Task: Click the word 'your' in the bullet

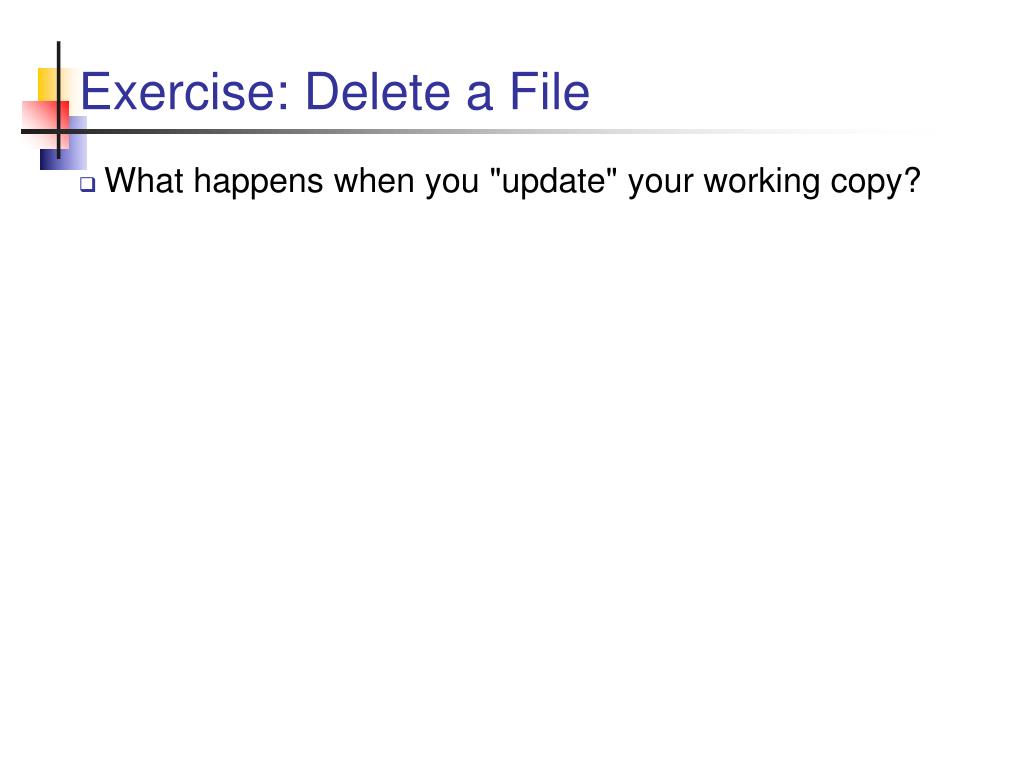Action: [660, 184]
